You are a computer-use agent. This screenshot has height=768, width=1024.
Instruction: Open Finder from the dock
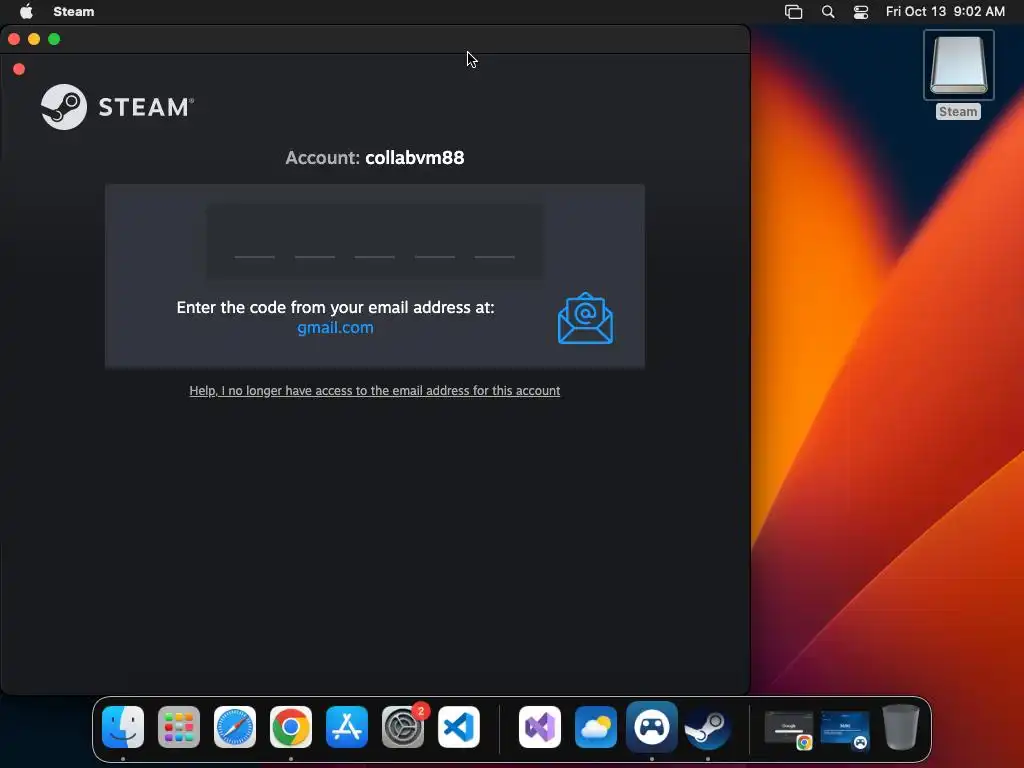(123, 727)
